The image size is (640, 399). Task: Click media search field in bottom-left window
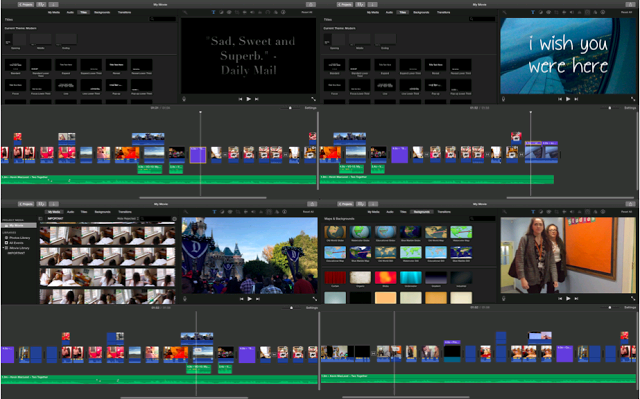click(156, 219)
